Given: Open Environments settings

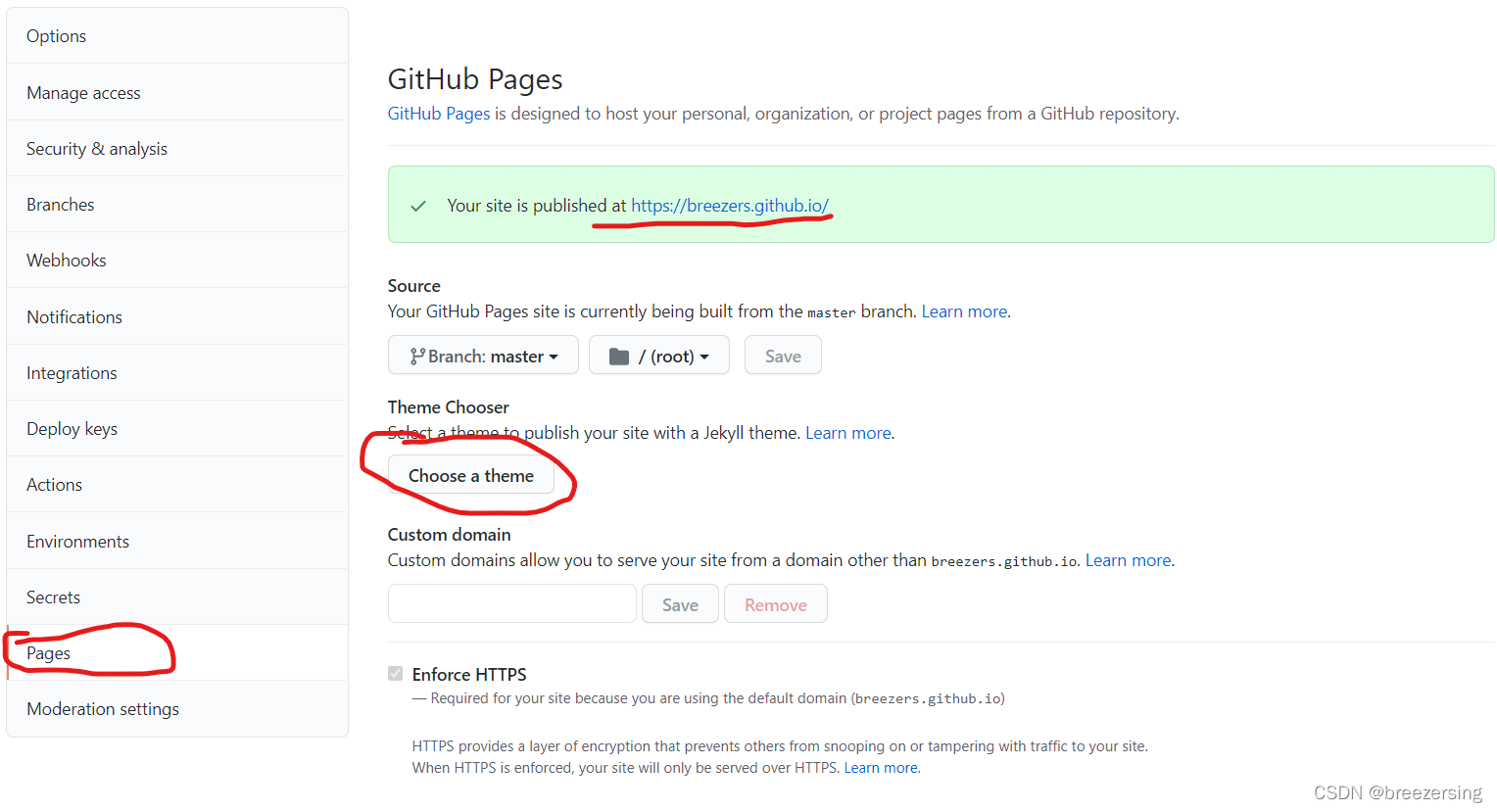Looking at the screenshot, I should [177, 542].
